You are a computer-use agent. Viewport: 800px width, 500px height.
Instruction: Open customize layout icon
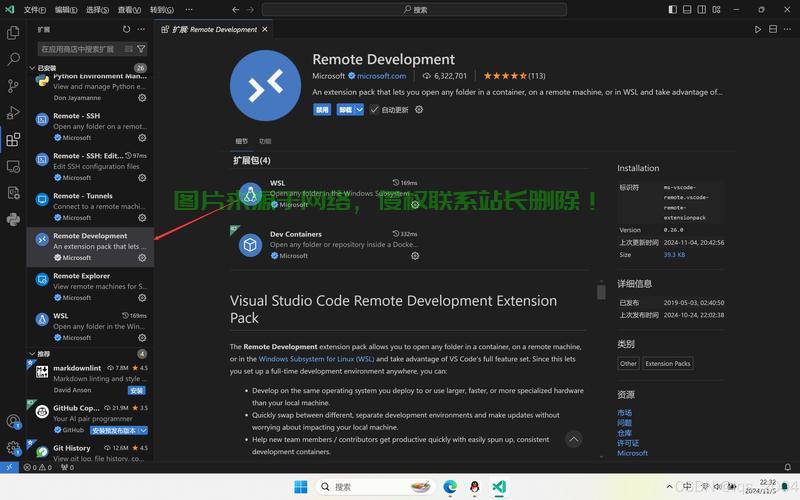tap(716, 9)
